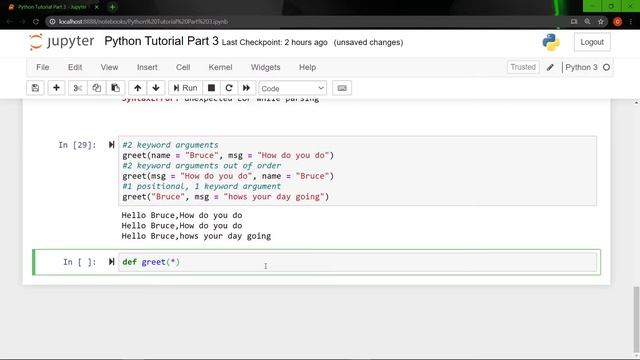This screenshot has height=360, width=640.
Task: Copy selected cells icon
Action: (96, 88)
